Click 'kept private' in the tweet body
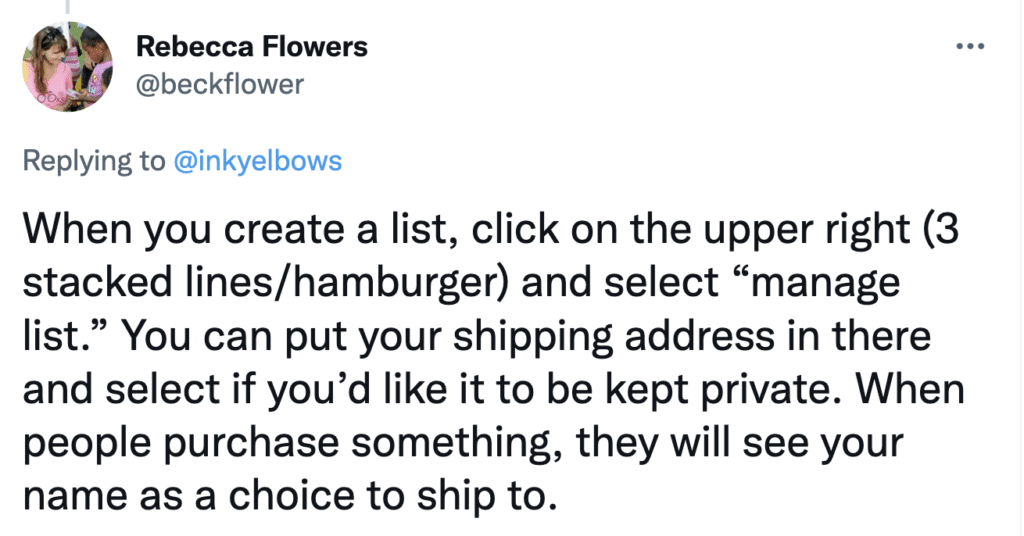Image resolution: width=1024 pixels, height=536 pixels. 725,390
